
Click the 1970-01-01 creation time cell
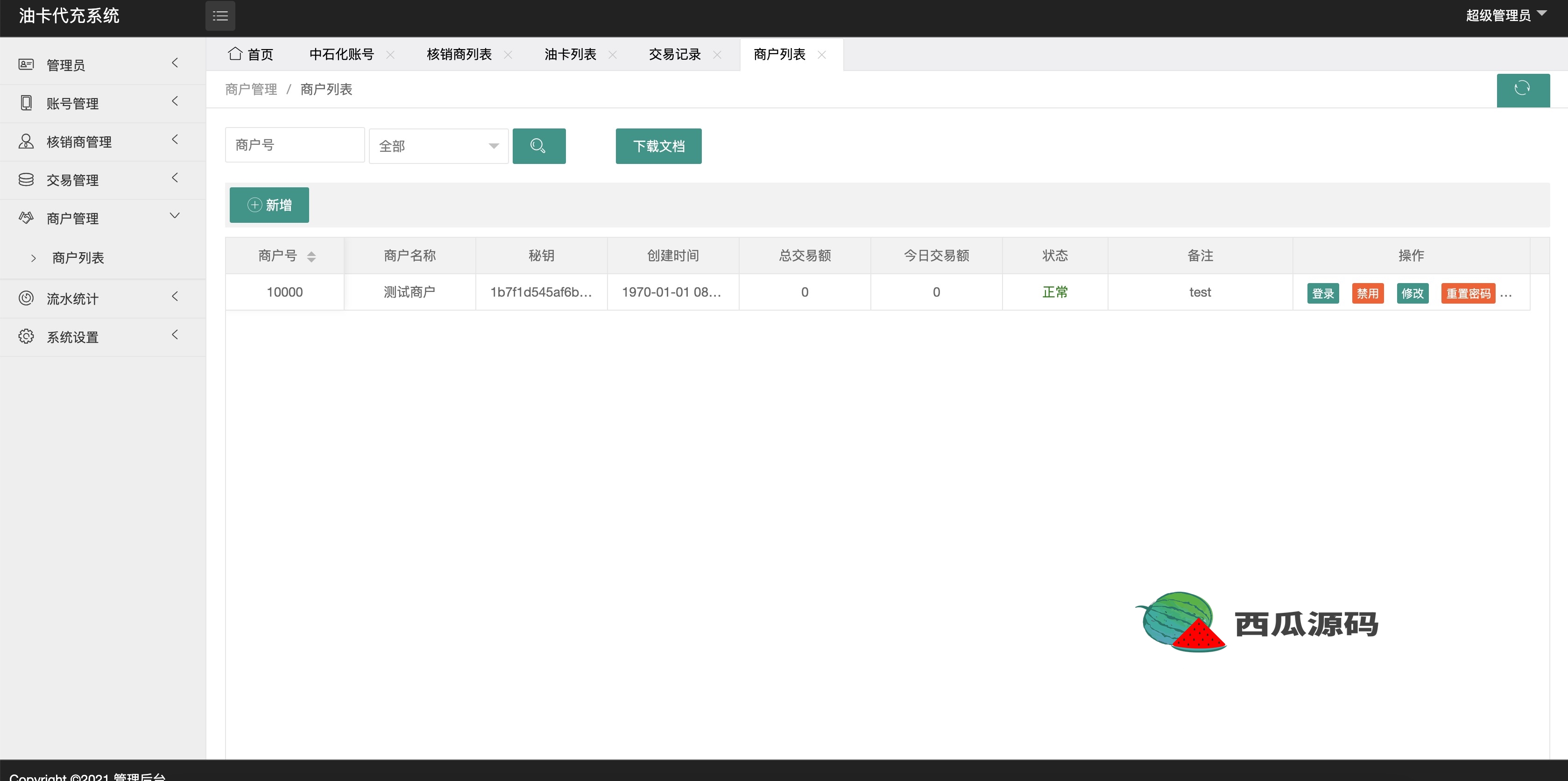coord(672,292)
